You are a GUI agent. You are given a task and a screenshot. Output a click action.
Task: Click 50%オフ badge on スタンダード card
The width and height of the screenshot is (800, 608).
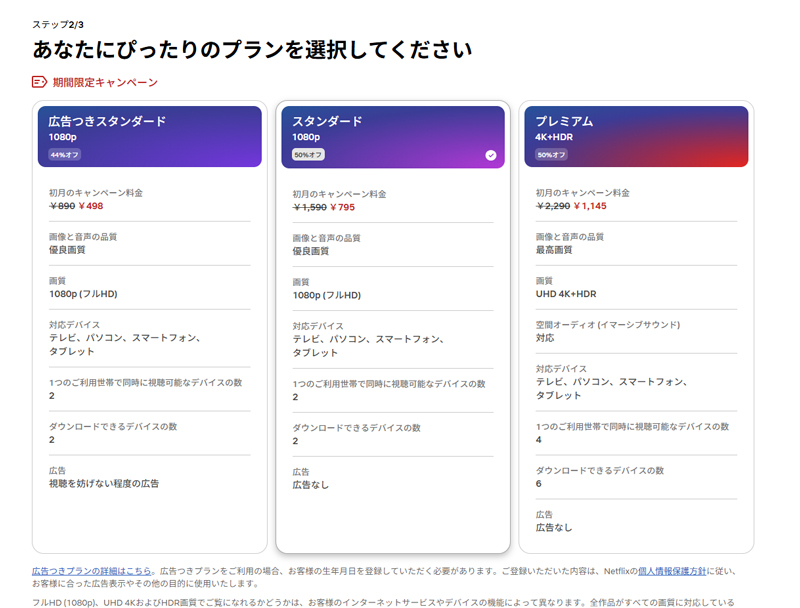(x=308, y=155)
